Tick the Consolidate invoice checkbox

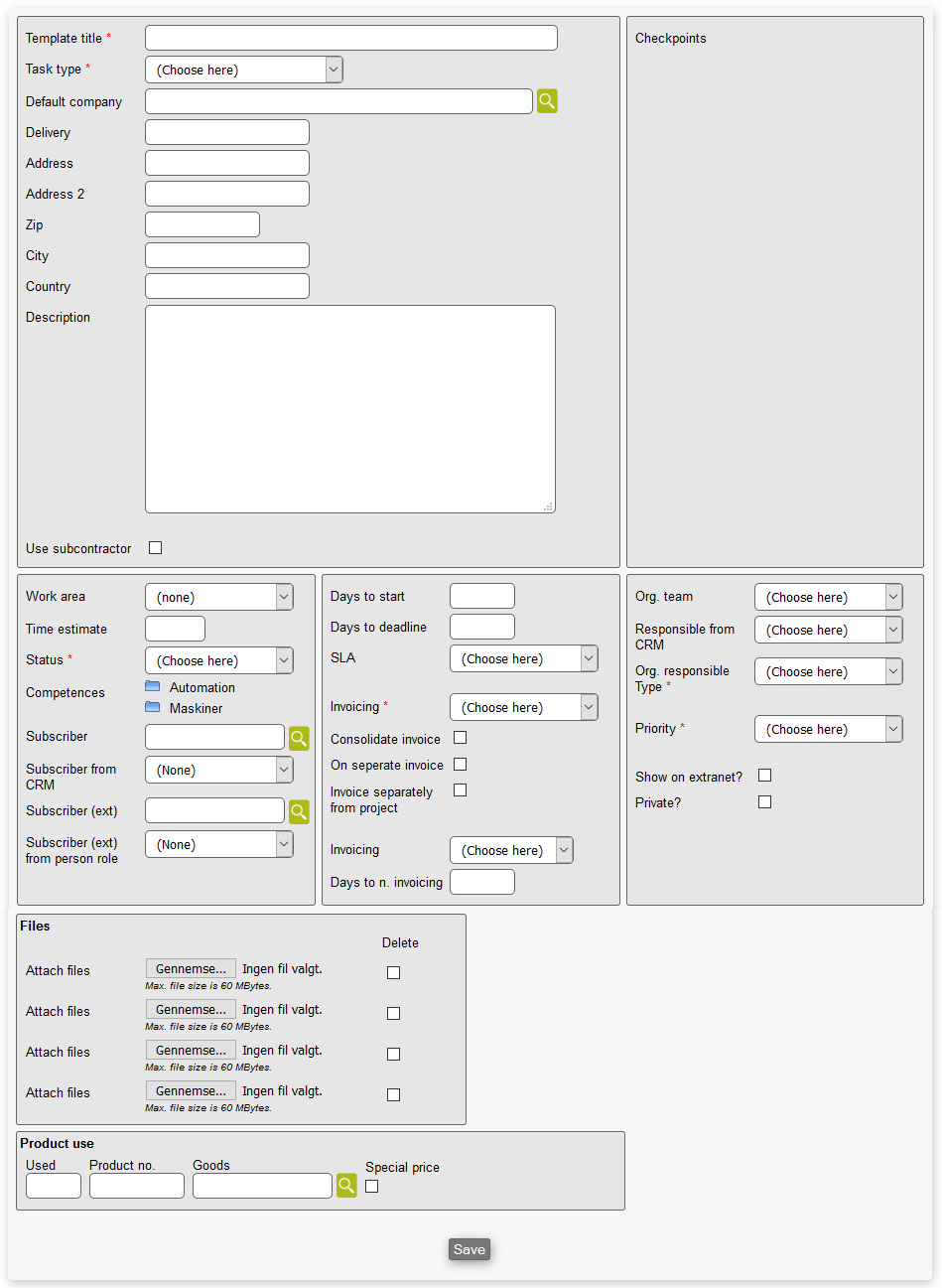tap(460, 738)
